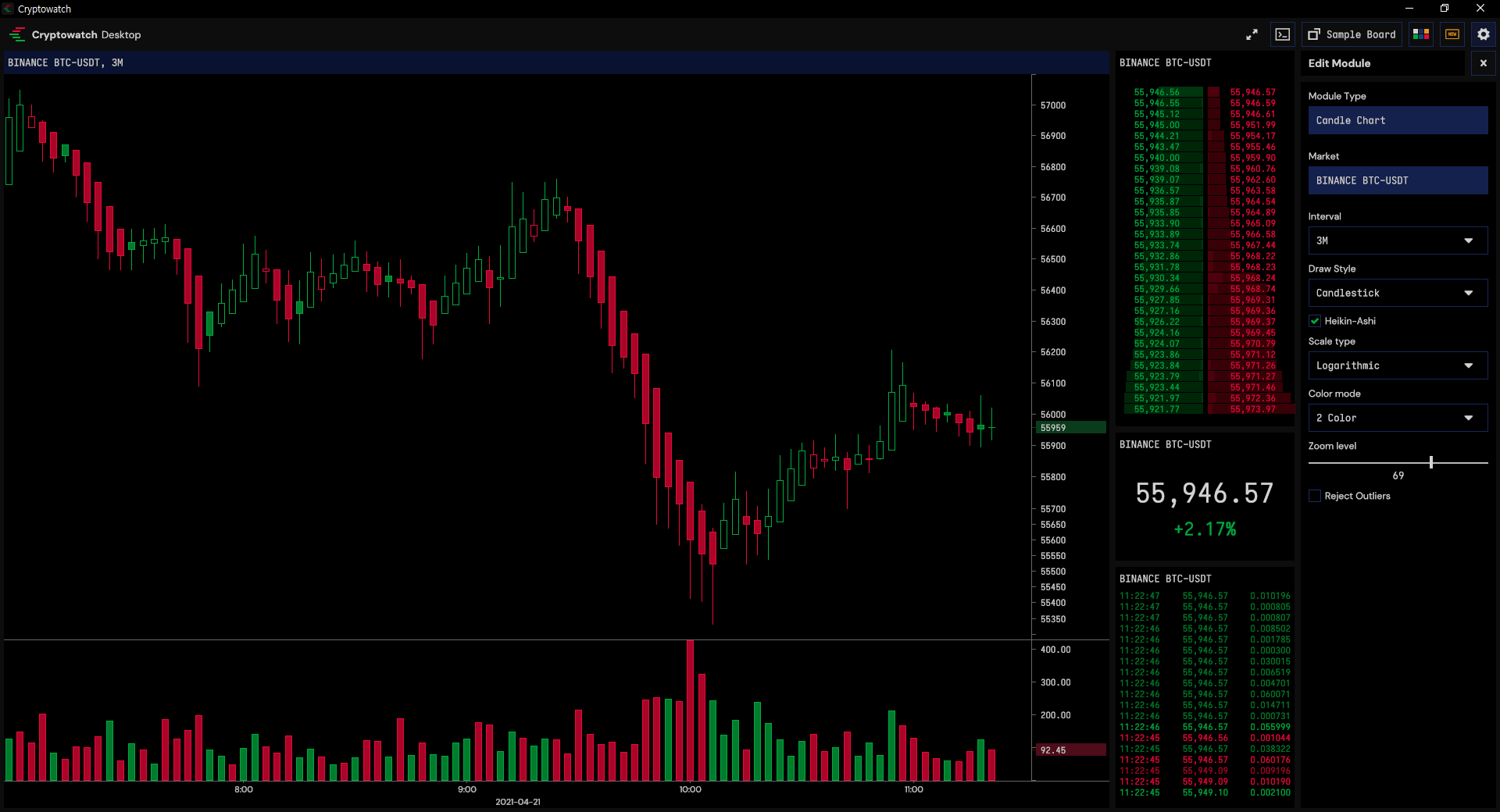Viewport: 1500px width, 812px height.
Task: Open the Sample Board selector
Action: click(1352, 34)
